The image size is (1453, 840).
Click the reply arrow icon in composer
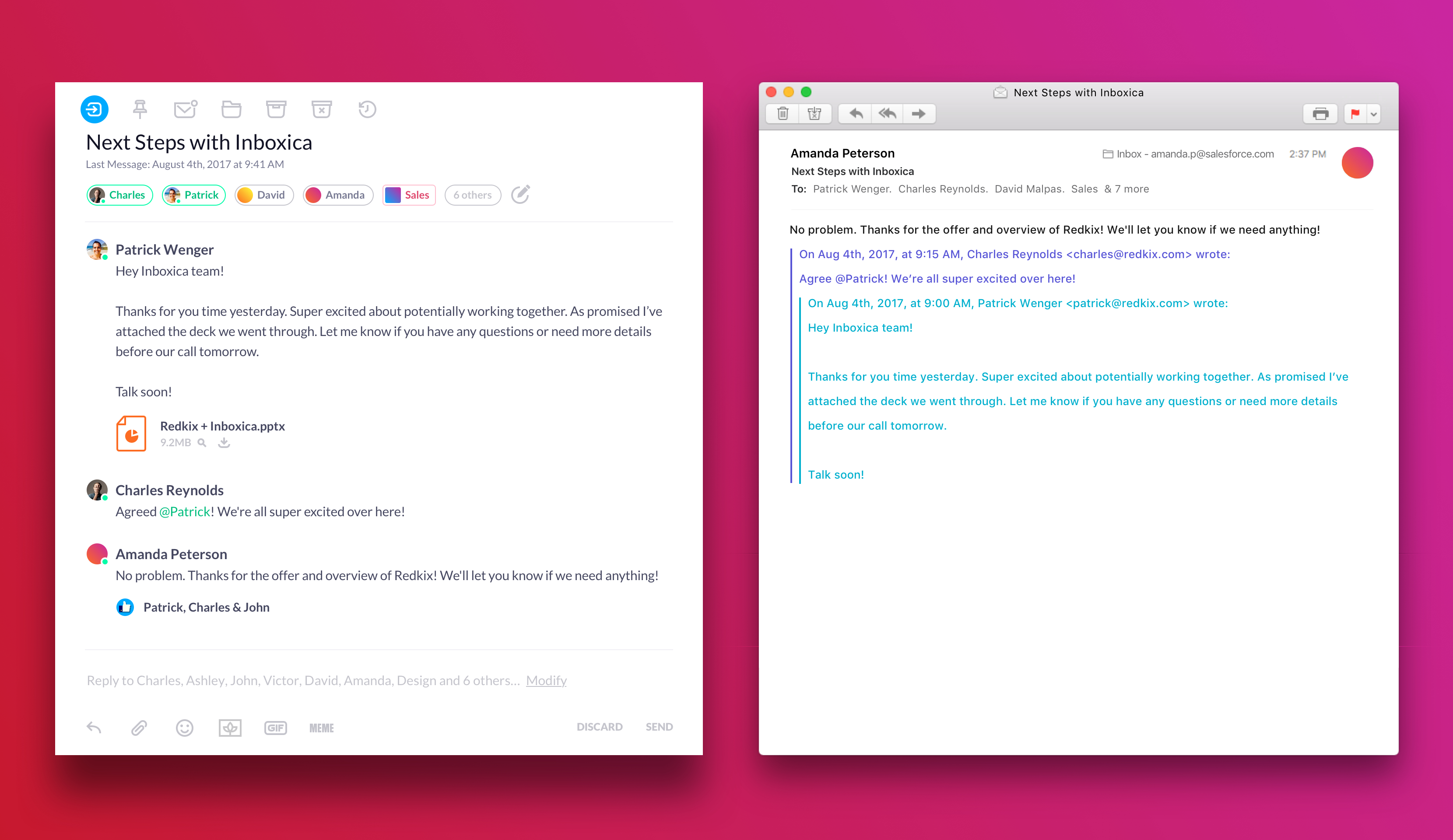tap(94, 728)
